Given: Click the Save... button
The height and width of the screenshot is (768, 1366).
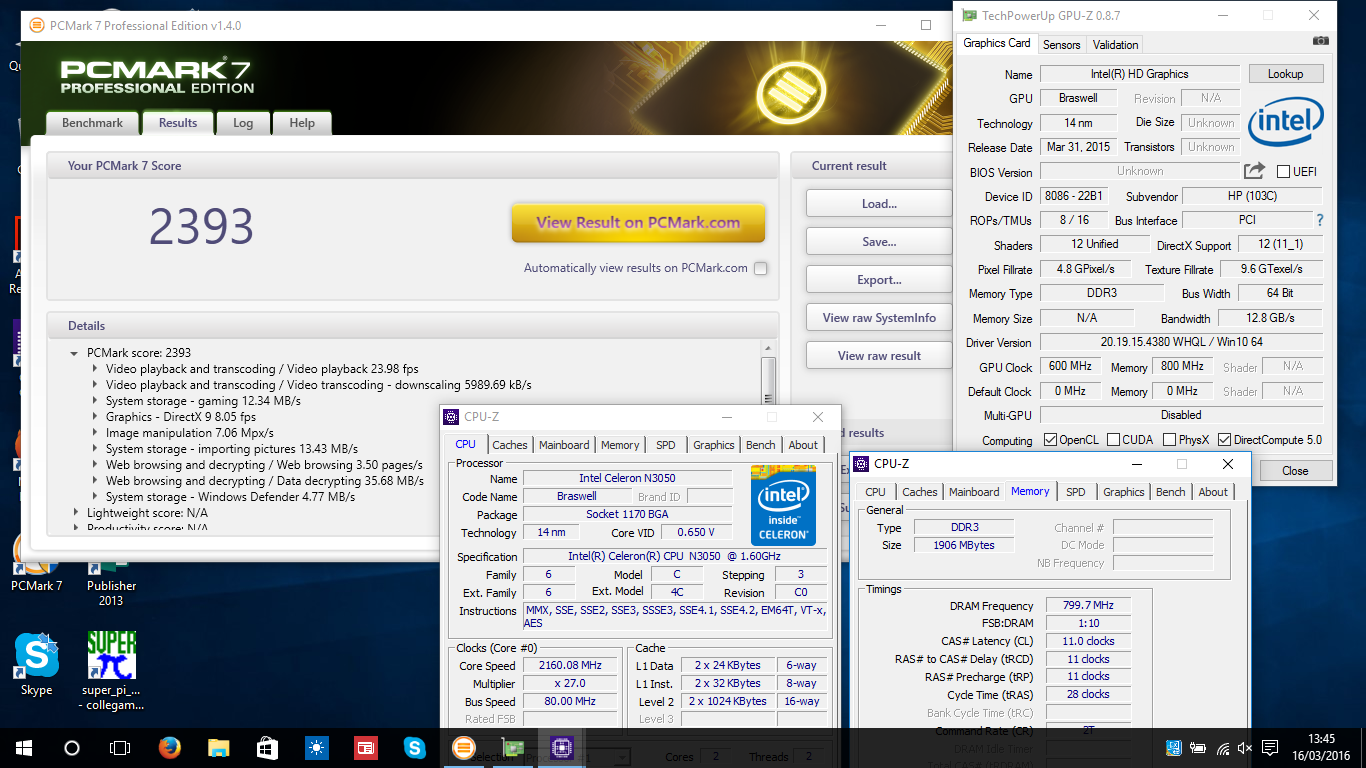Looking at the screenshot, I should [x=879, y=242].
